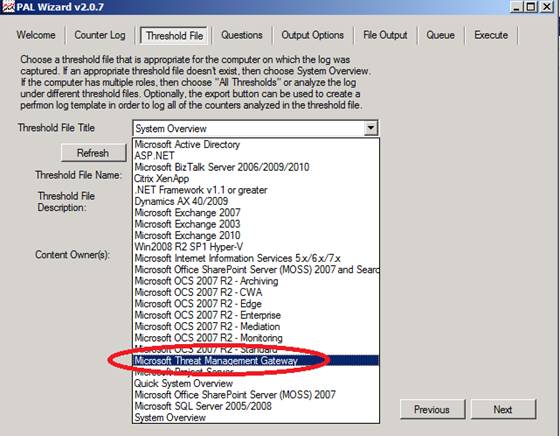Go to the Execute tab
Viewport: 560px width, 436px height.
(x=491, y=35)
